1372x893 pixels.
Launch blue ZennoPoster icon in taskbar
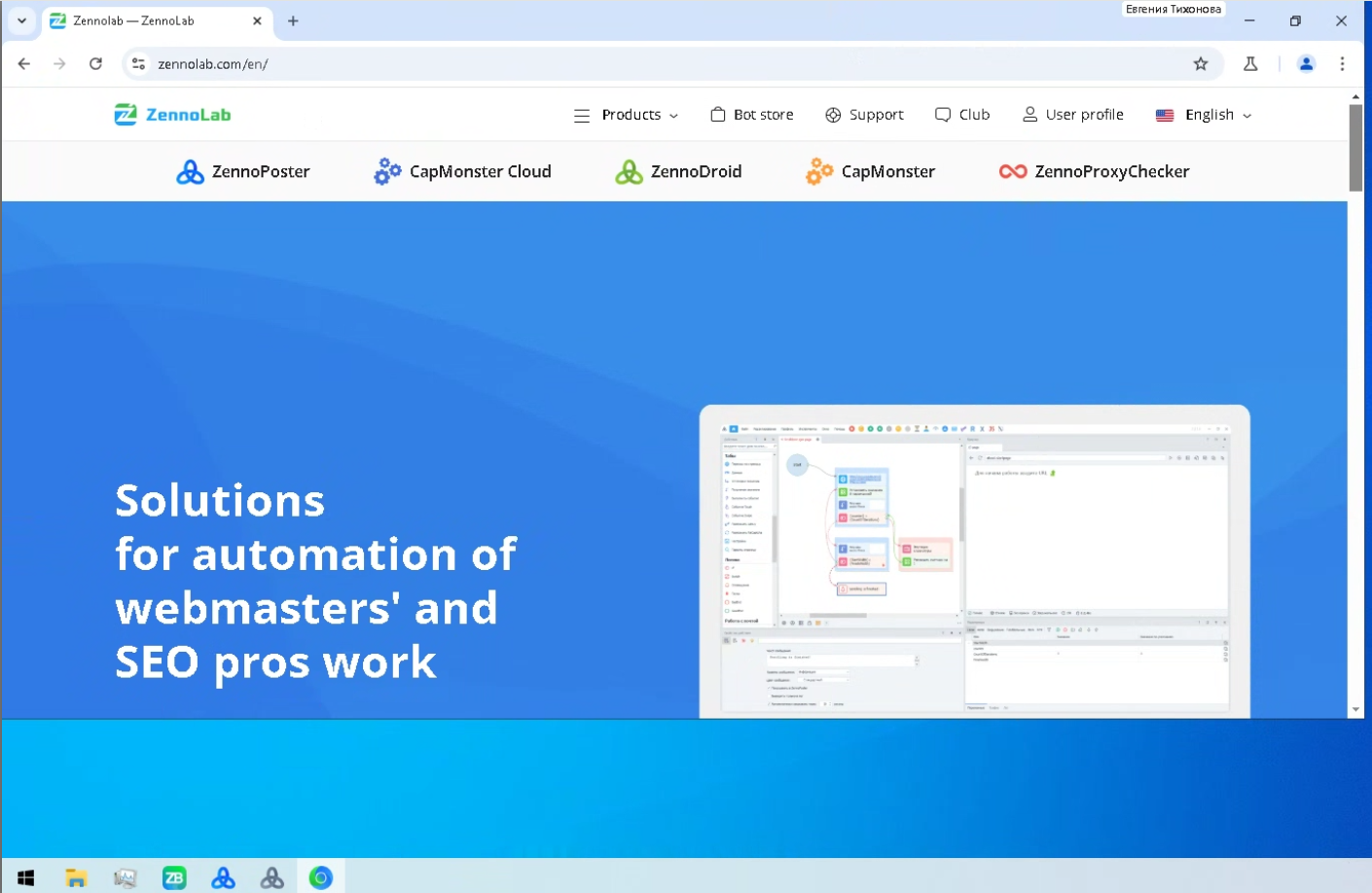point(223,877)
